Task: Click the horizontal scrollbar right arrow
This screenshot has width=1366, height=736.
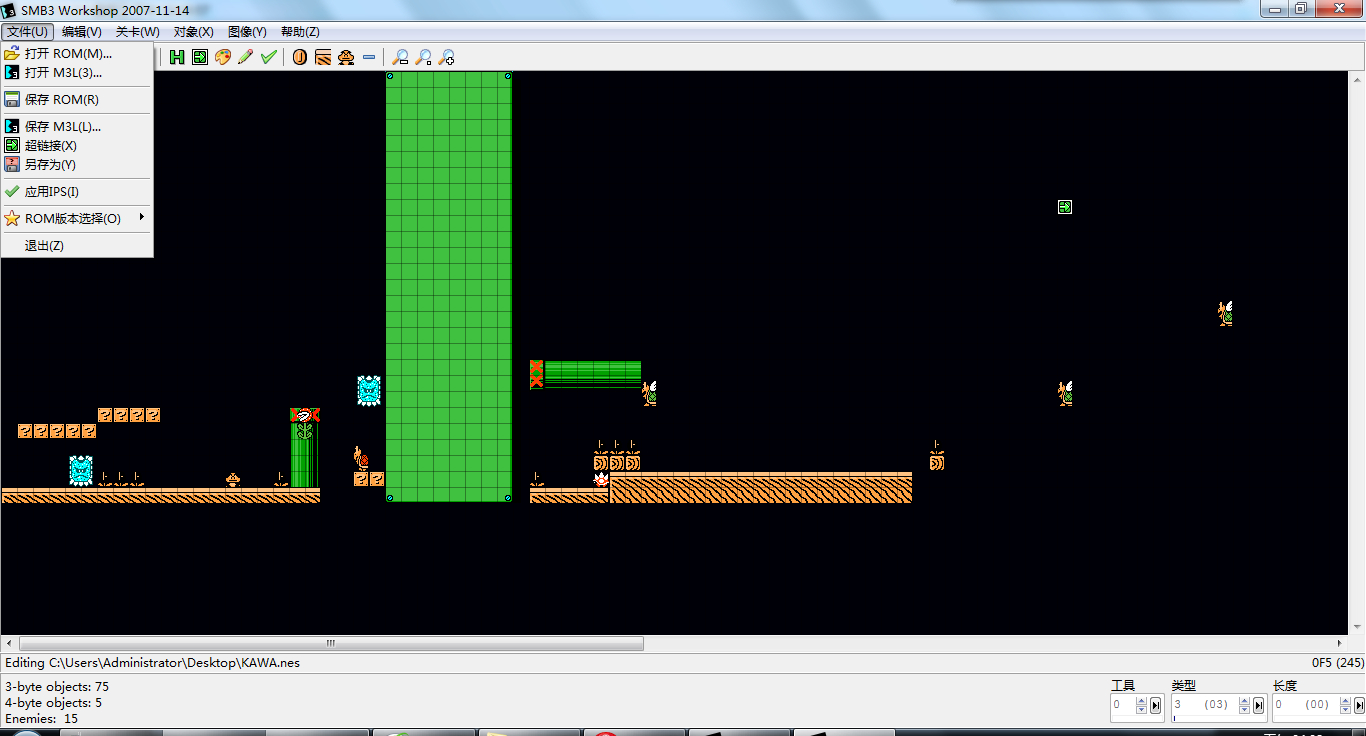Action: pyautogui.click(x=1340, y=643)
